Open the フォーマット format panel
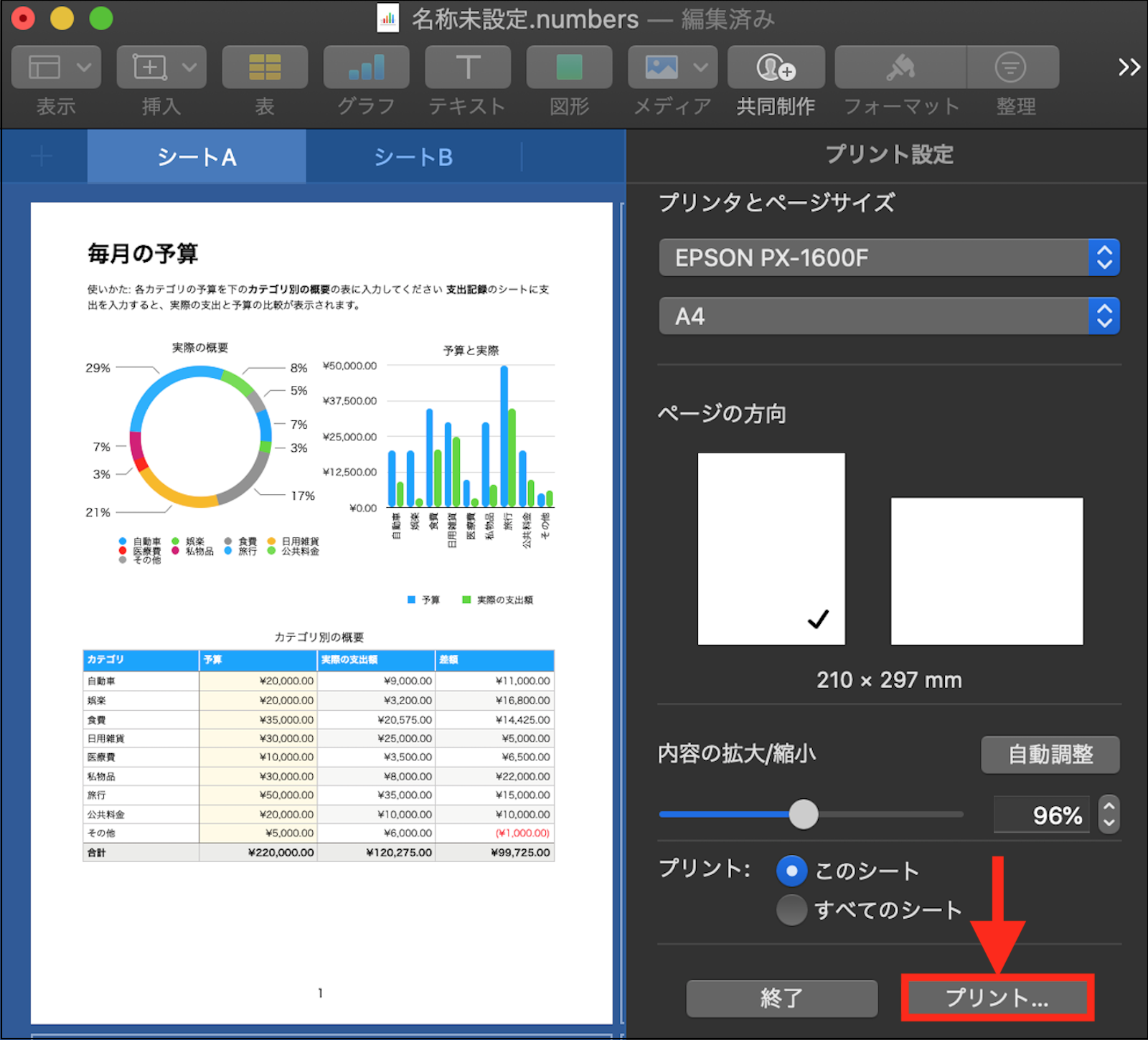Viewport: 1148px width, 1040px height. point(900,67)
